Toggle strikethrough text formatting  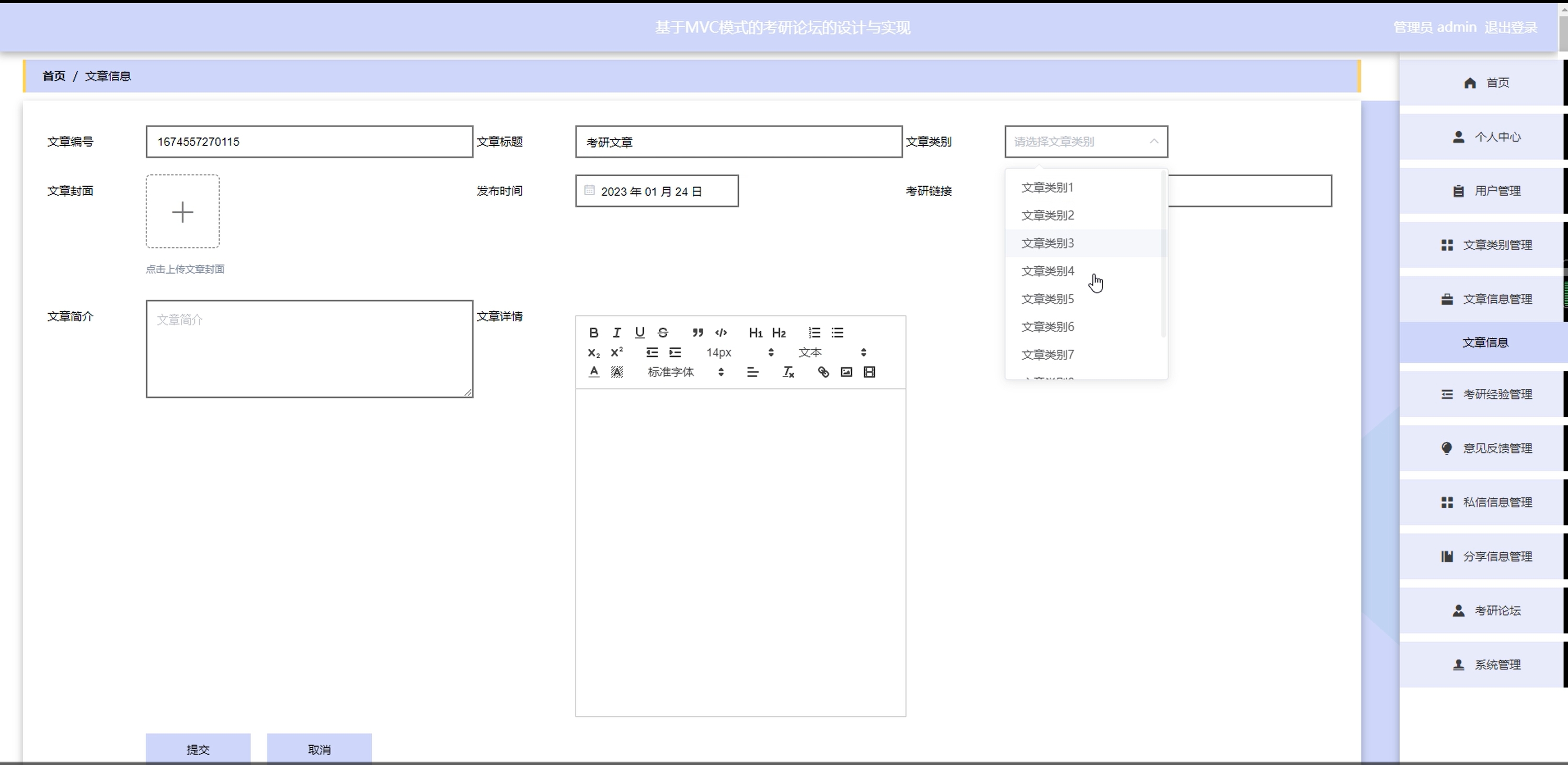[663, 333]
